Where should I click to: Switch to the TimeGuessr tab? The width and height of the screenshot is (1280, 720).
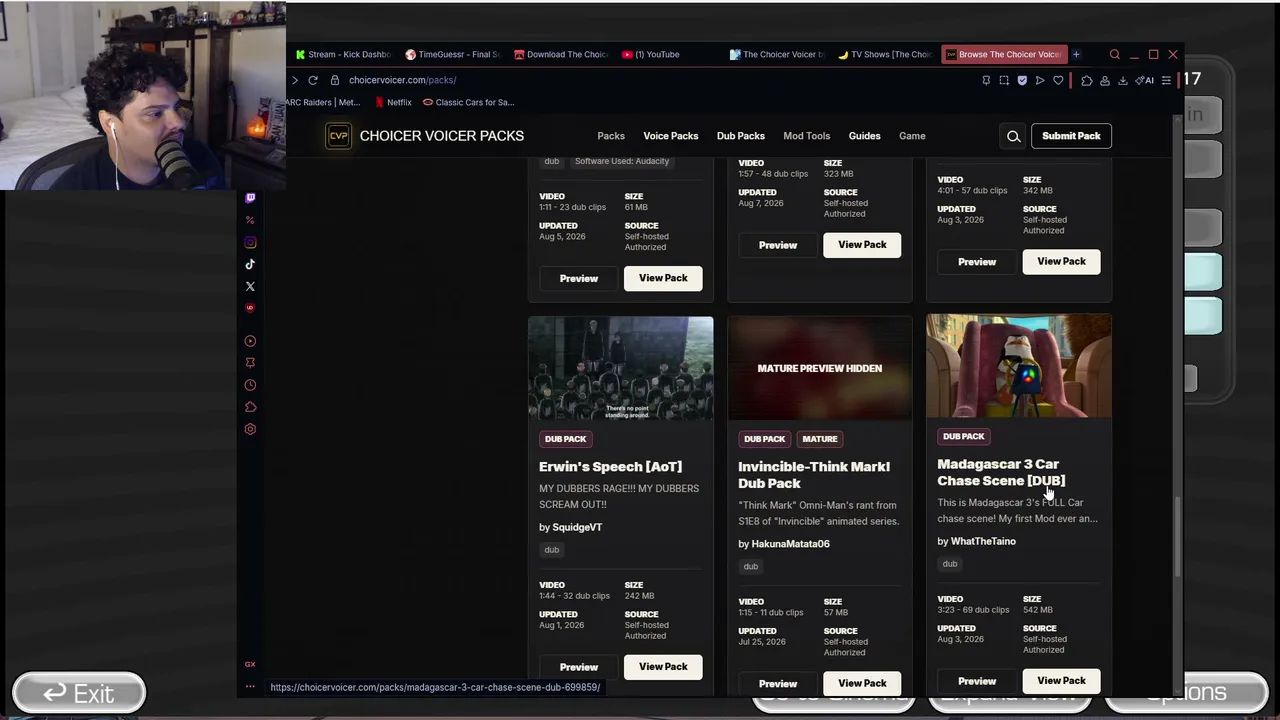tap(453, 54)
